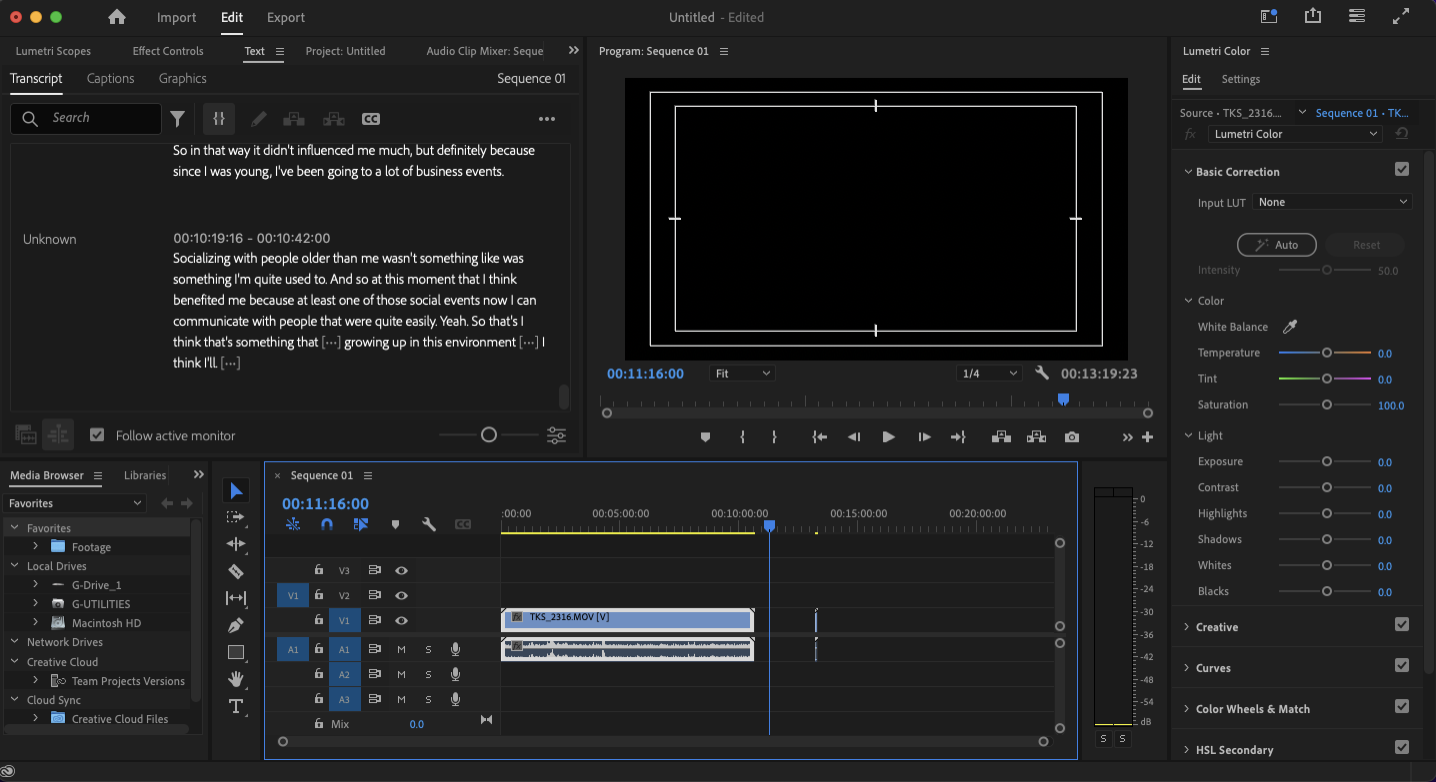Uncheck Follow active monitor
The height and width of the screenshot is (782, 1436).
tap(96, 435)
